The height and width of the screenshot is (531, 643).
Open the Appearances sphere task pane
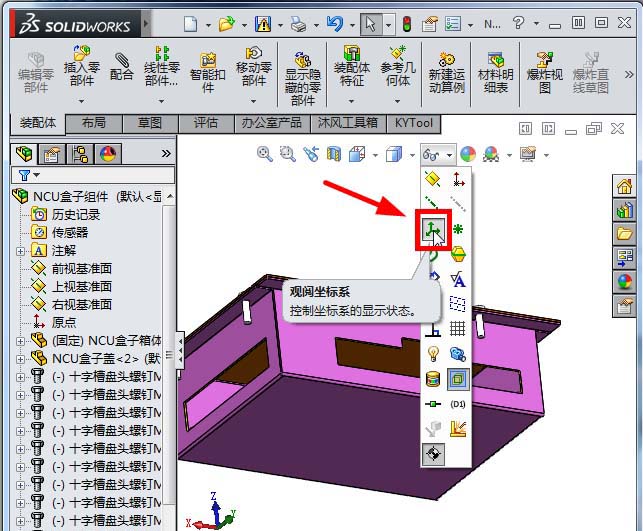(x=624, y=282)
